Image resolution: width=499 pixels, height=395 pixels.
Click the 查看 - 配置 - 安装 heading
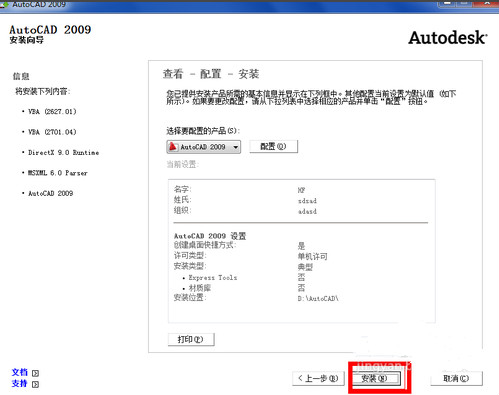[x=211, y=74]
